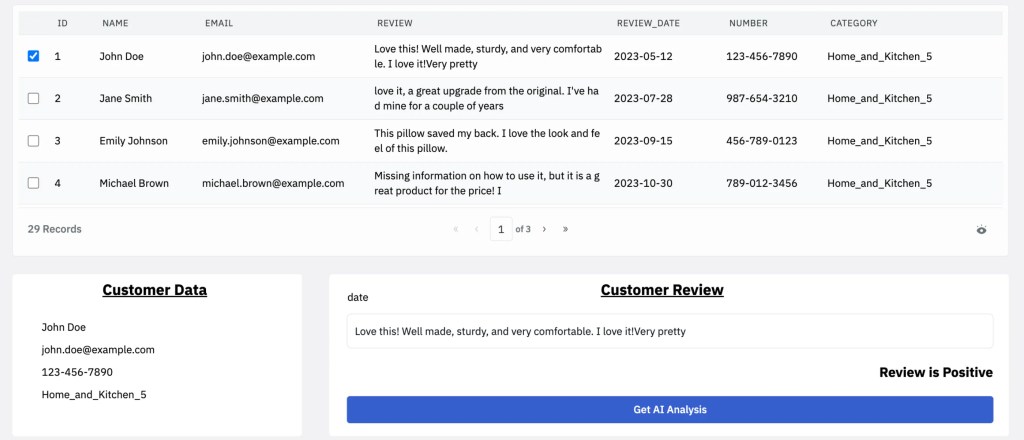Click Home_and_Kitchen_5 in Customer Data panel
The height and width of the screenshot is (440, 1024).
tap(94, 395)
